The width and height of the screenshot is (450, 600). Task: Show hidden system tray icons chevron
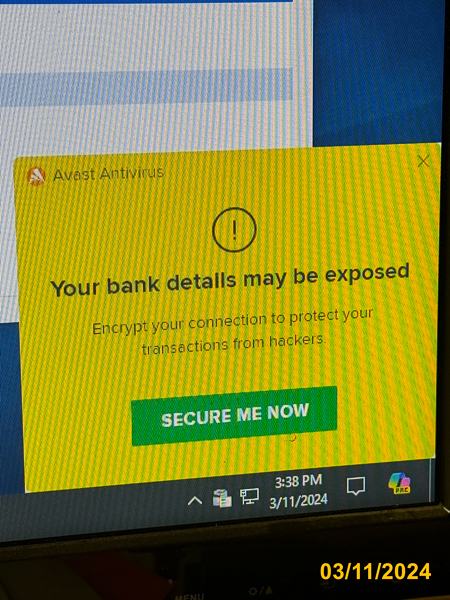[195, 501]
